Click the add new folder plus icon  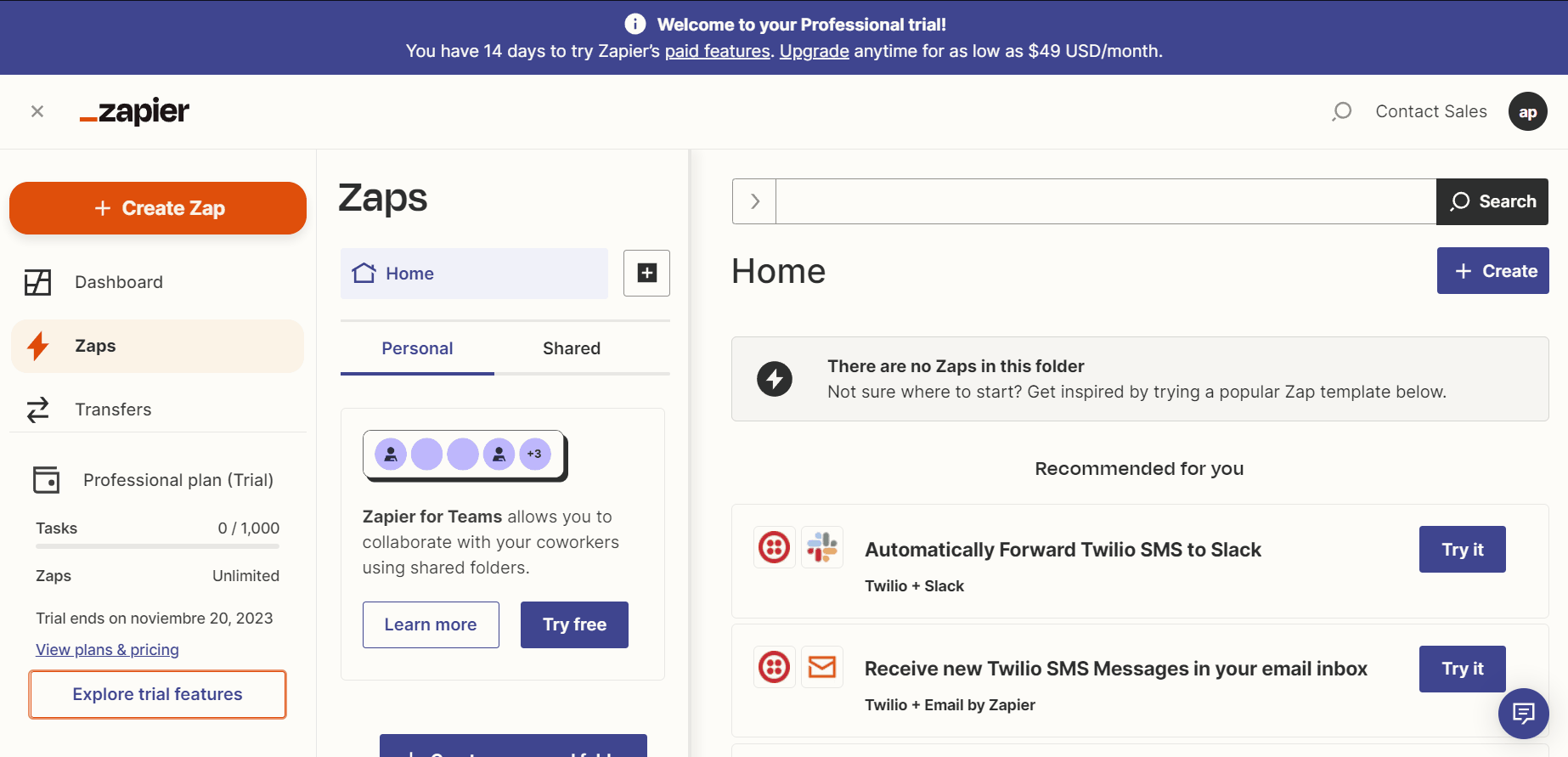[646, 273]
